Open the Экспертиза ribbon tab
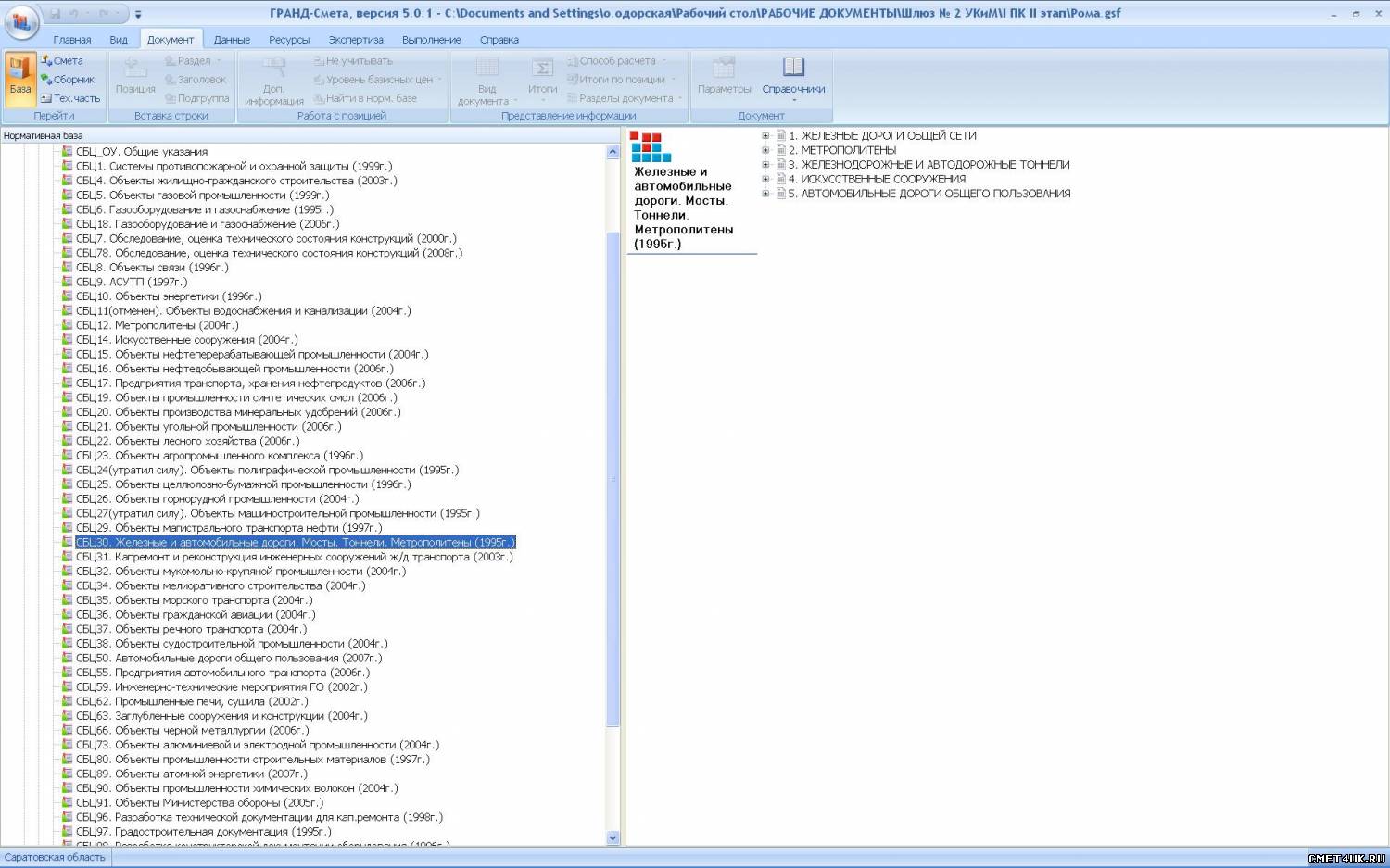Image resolution: width=1390 pixels, height=868 pixels. pyautogui.click(x=355, y=40)
